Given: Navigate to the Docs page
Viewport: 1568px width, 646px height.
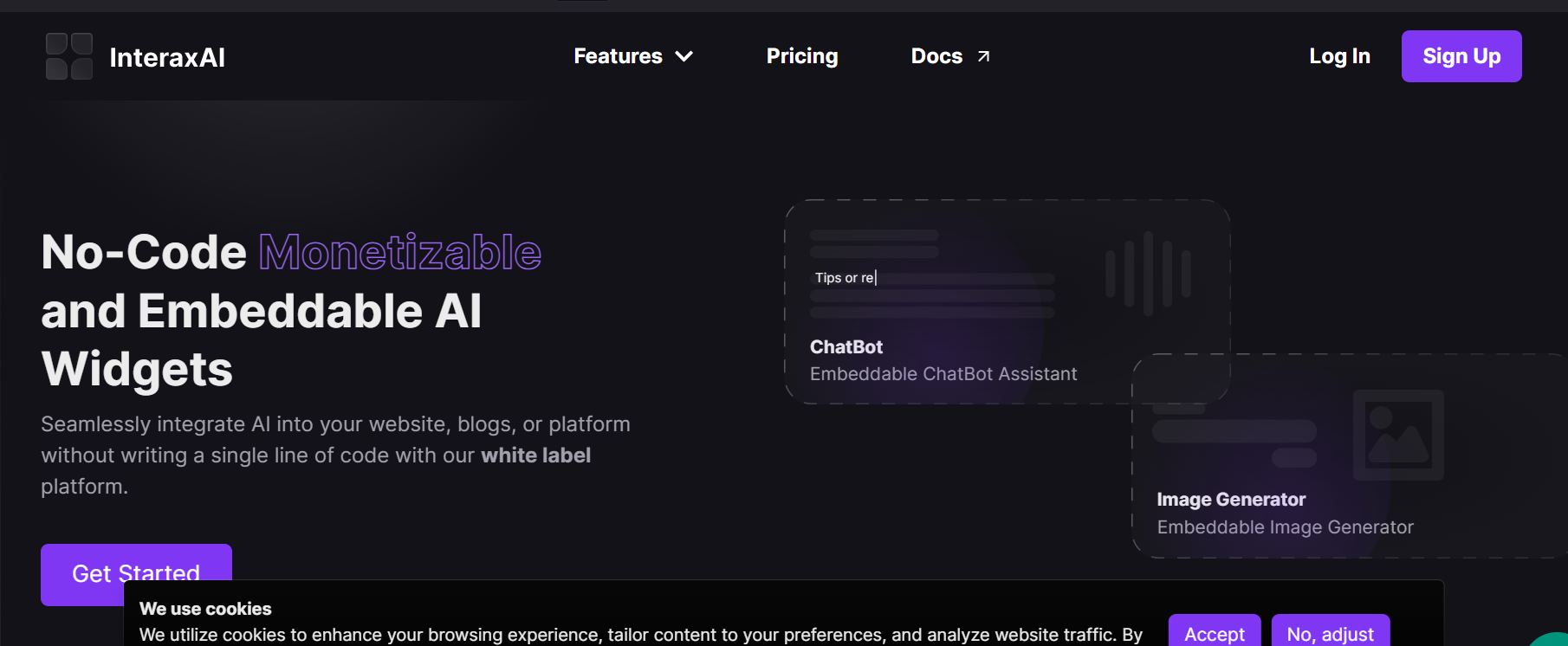Looking at the screenshot, I should (936, 55).
